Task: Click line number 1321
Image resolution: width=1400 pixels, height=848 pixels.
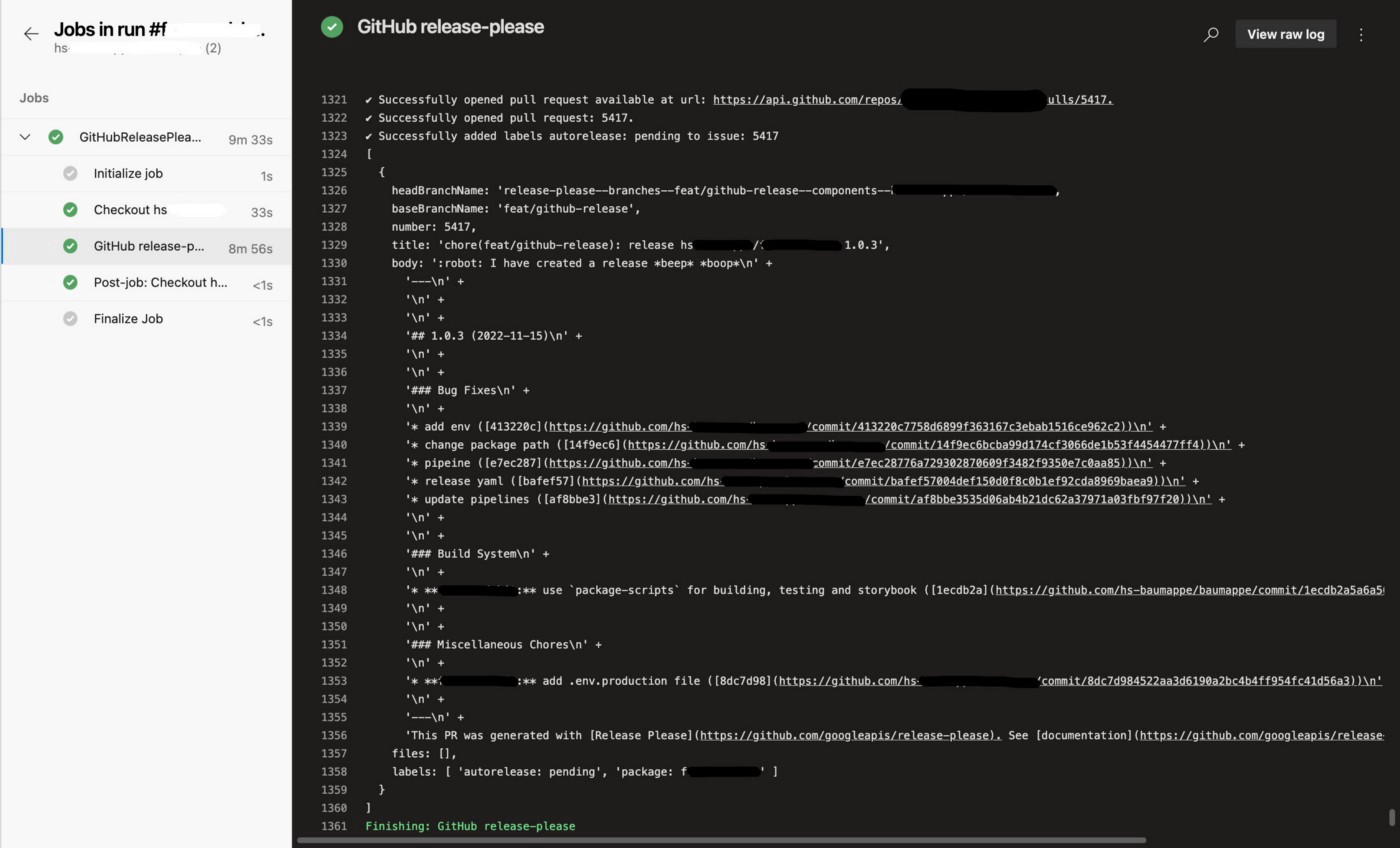Action: [x=334, y=100]
